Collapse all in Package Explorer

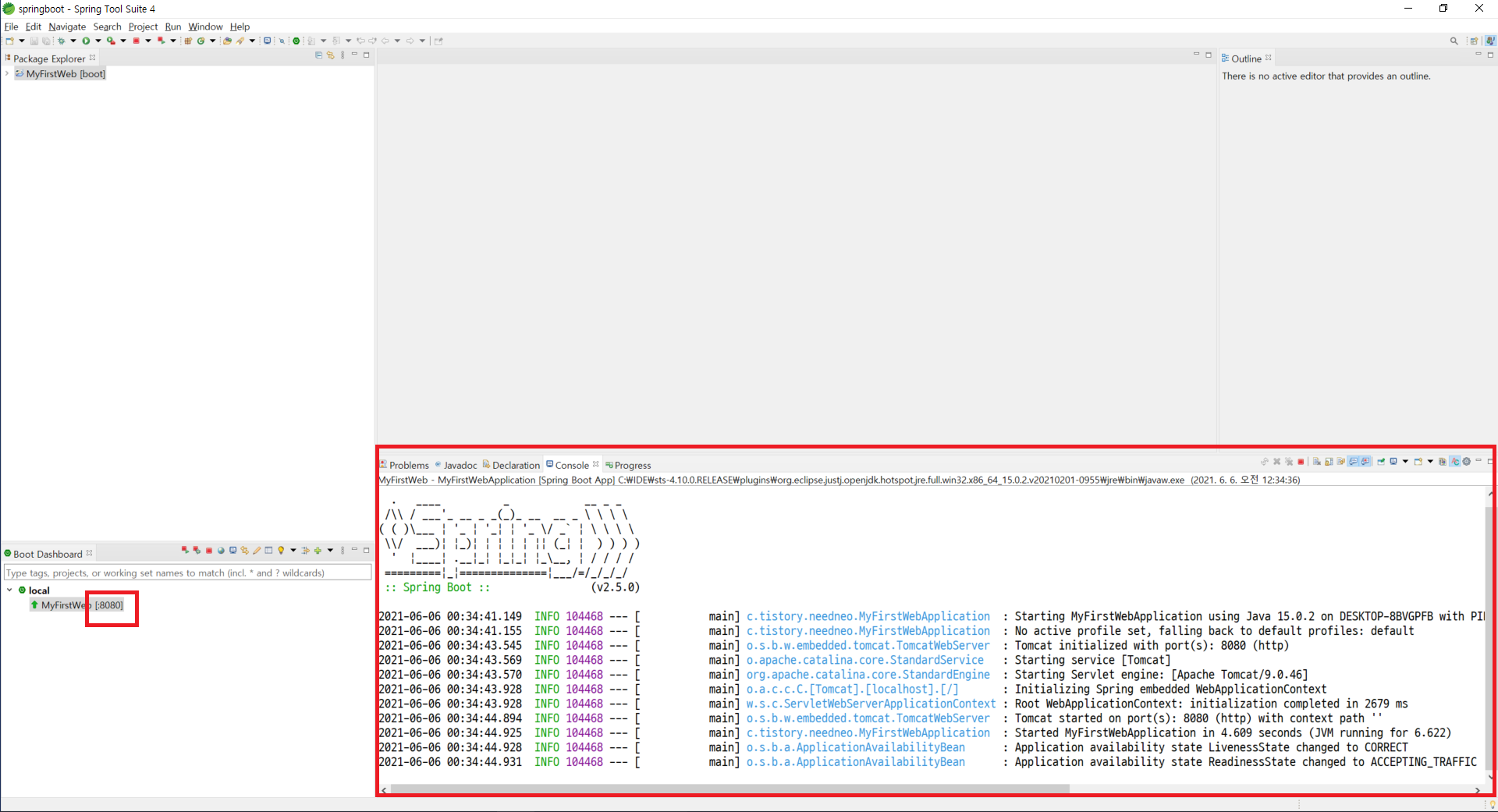(318, 55)
